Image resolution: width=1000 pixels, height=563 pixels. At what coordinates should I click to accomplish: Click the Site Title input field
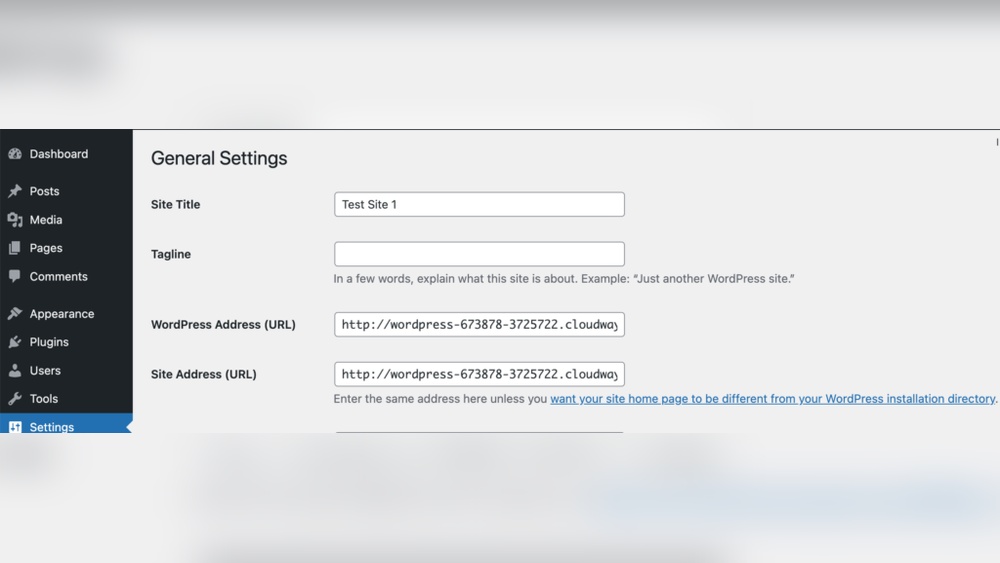tap(479, 204)
